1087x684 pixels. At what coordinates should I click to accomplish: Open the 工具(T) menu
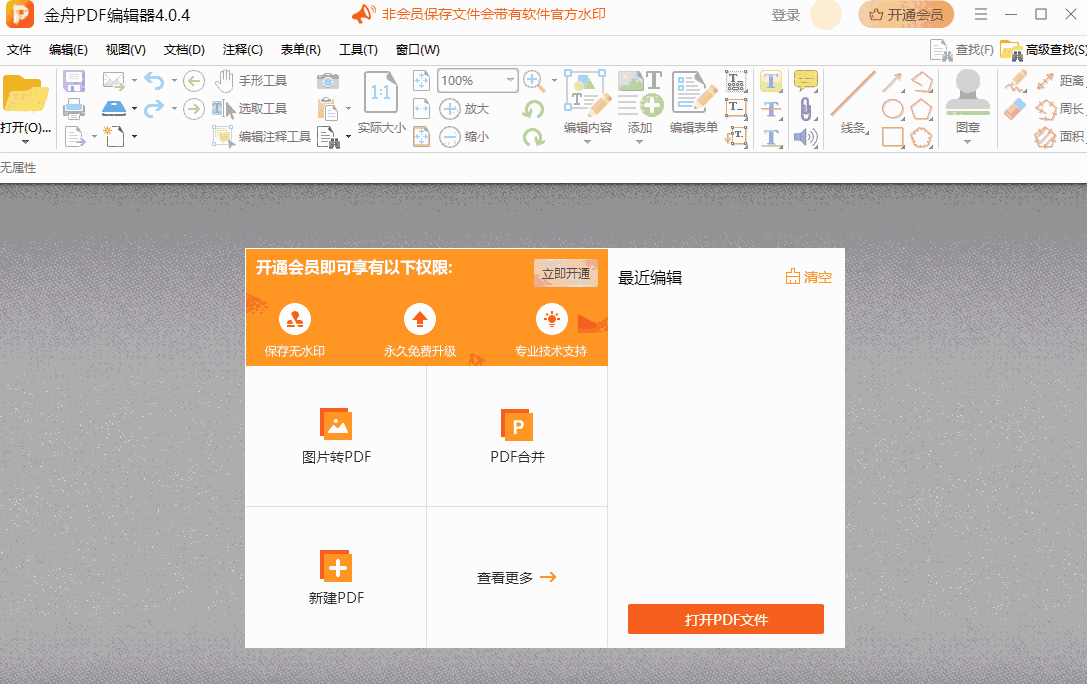tap(359, 48)
